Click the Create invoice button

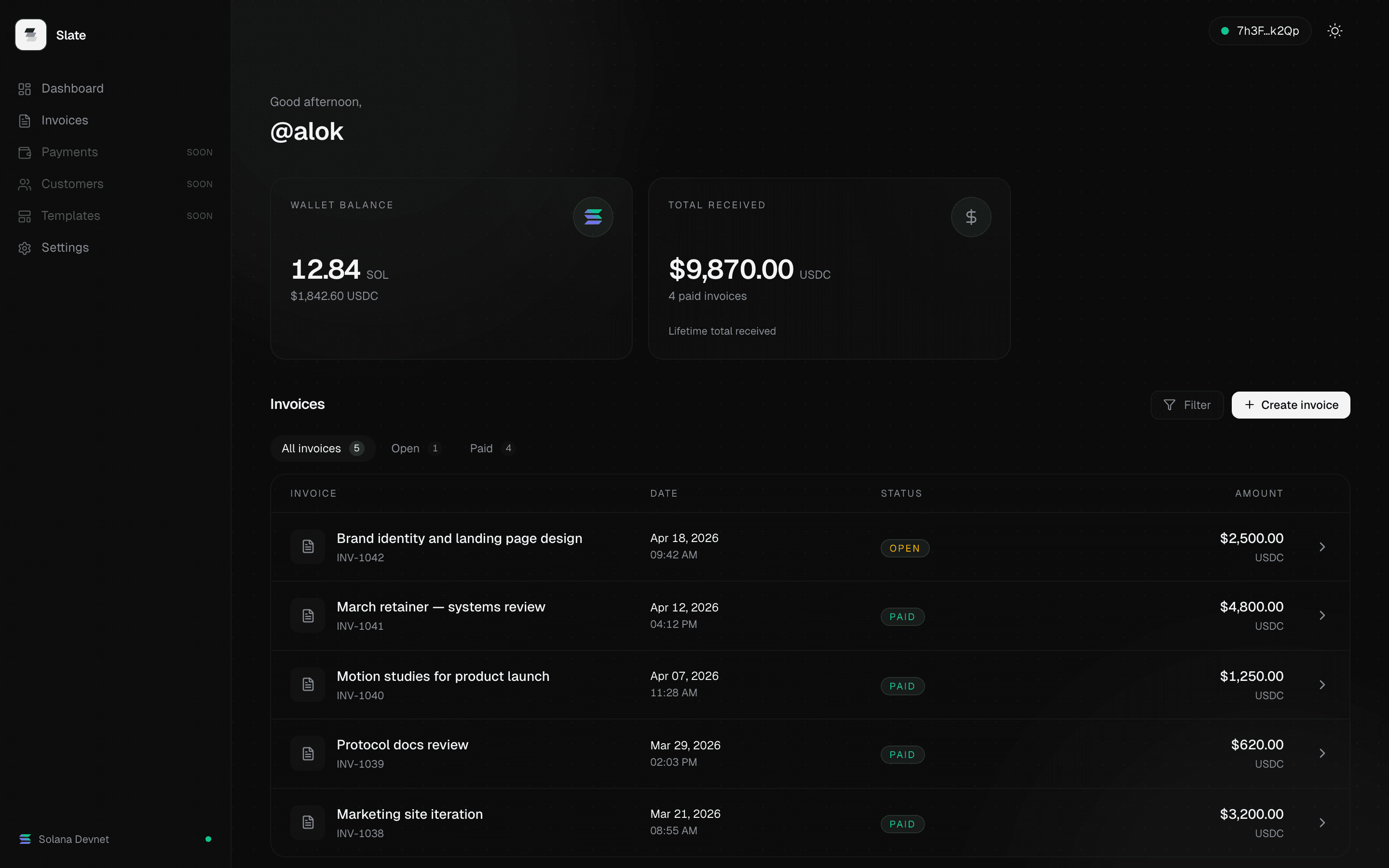[x=1291, y=405]
